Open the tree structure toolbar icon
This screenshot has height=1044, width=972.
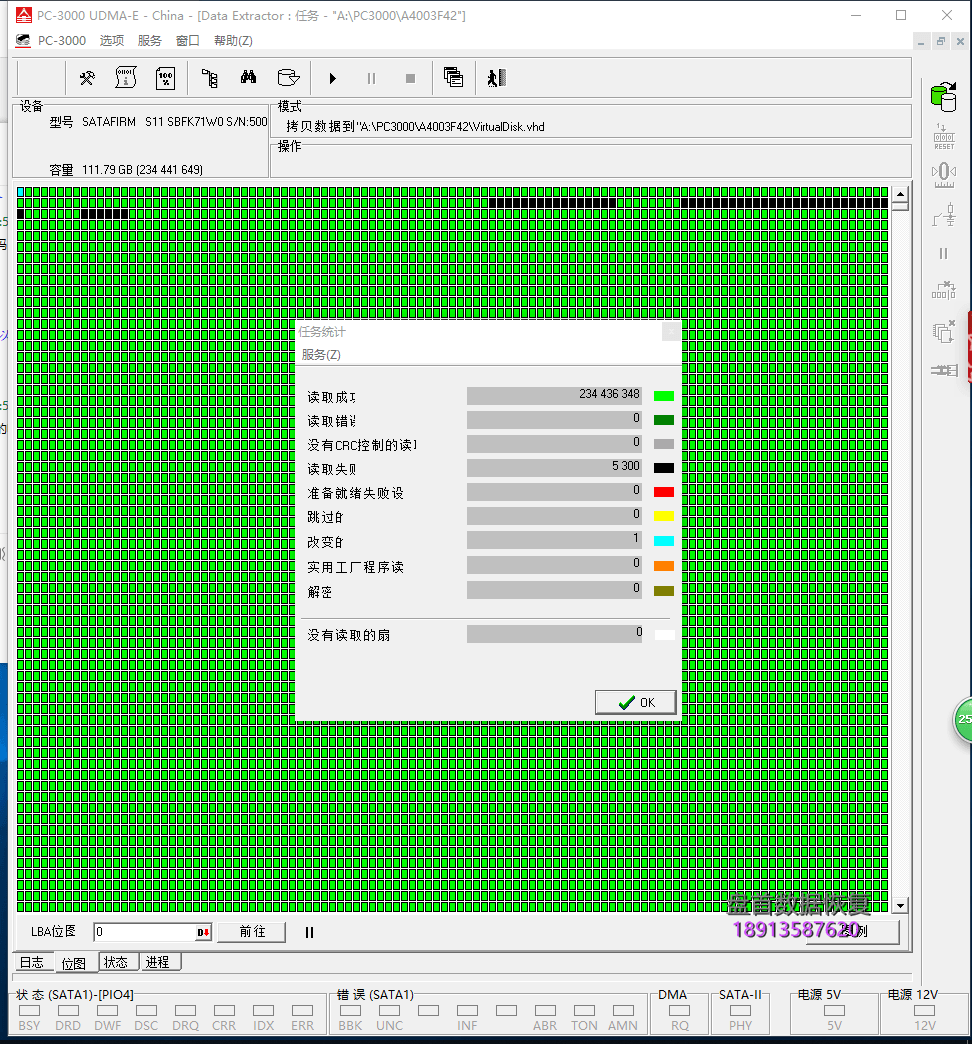click(x=210, y=79)
